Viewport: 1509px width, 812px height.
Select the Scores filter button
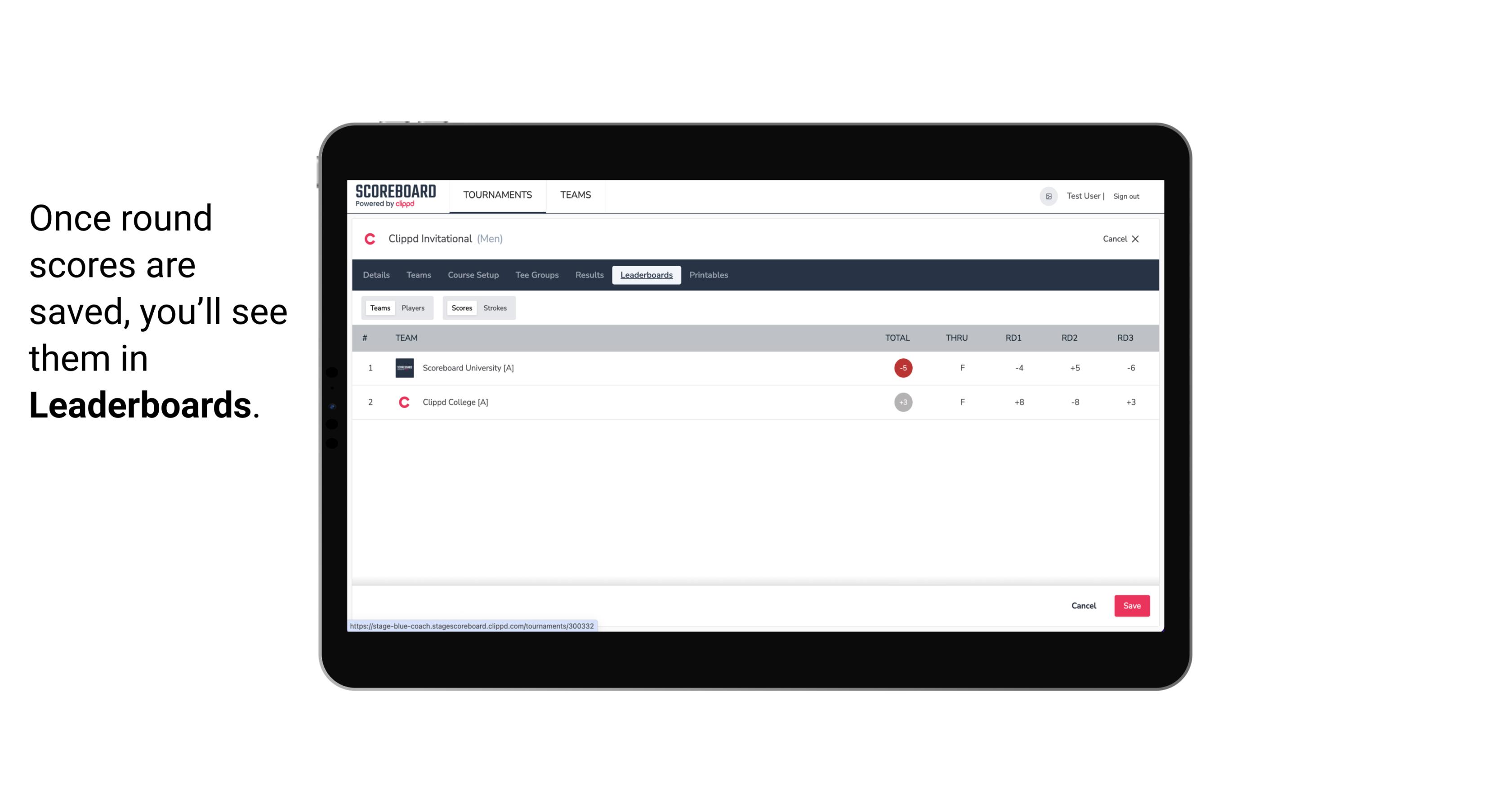coord(461,308)
